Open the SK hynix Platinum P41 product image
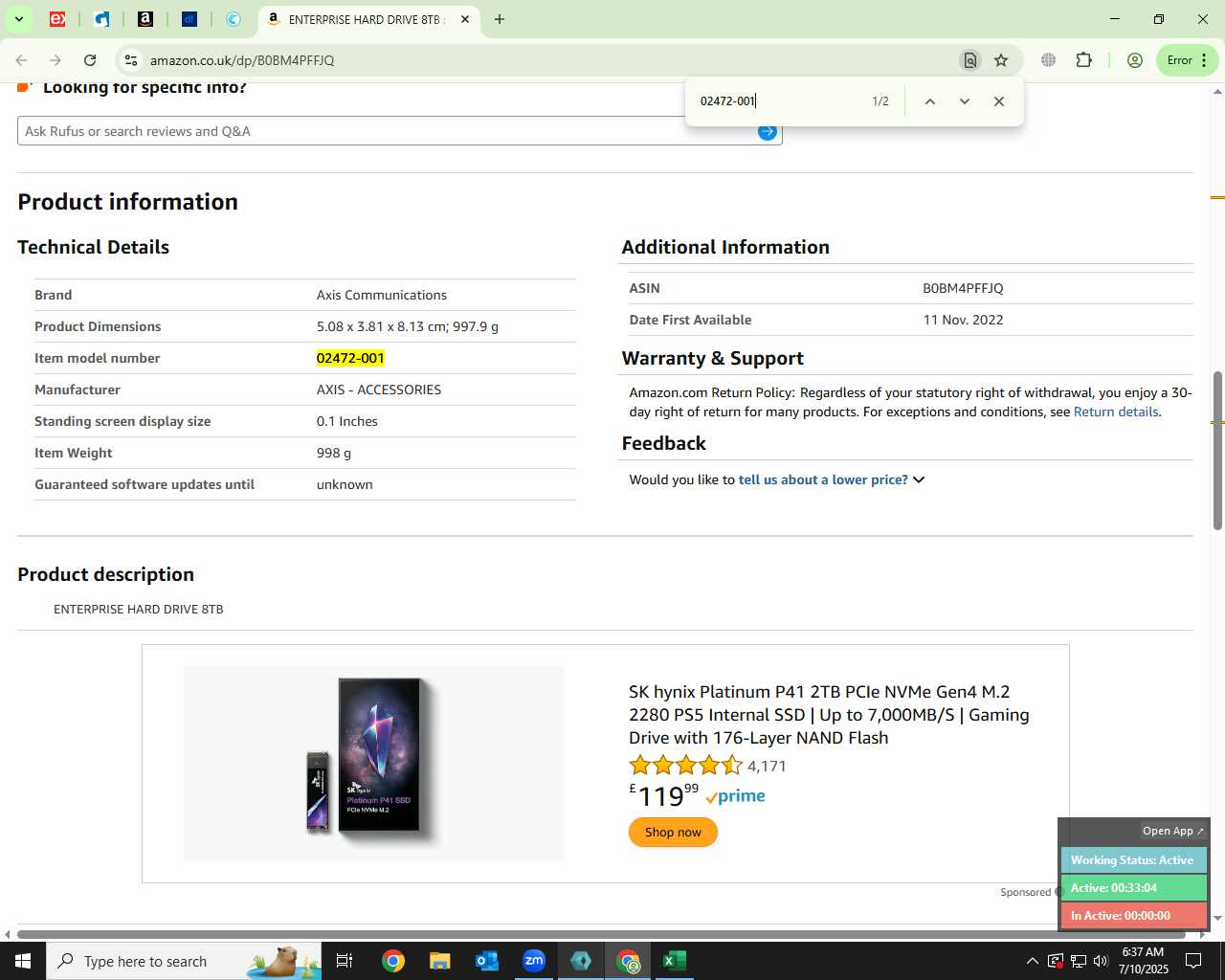 pyautogui.click(x=373, y=764)
